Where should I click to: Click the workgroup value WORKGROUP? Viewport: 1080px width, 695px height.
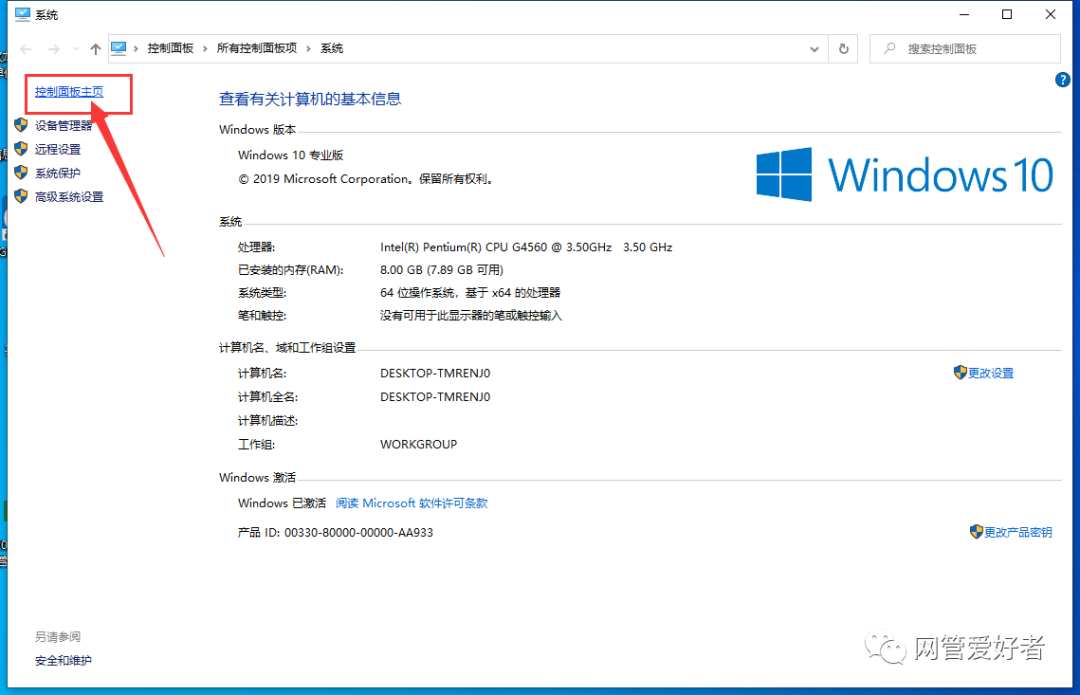point(419,444)
